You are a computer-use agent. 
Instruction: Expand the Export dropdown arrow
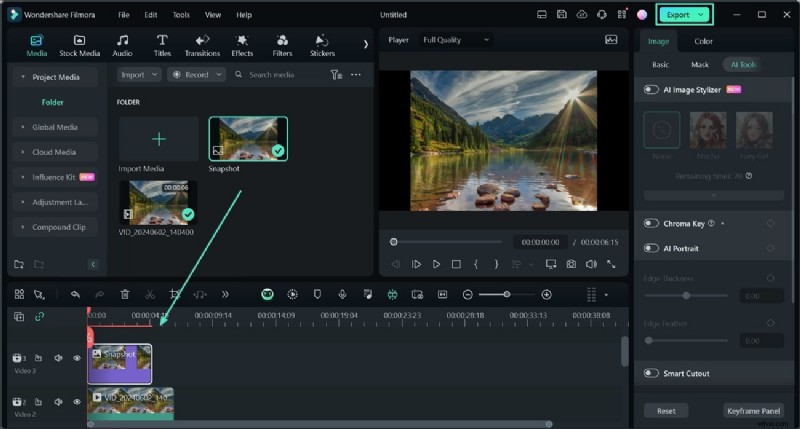coord(701,15)
